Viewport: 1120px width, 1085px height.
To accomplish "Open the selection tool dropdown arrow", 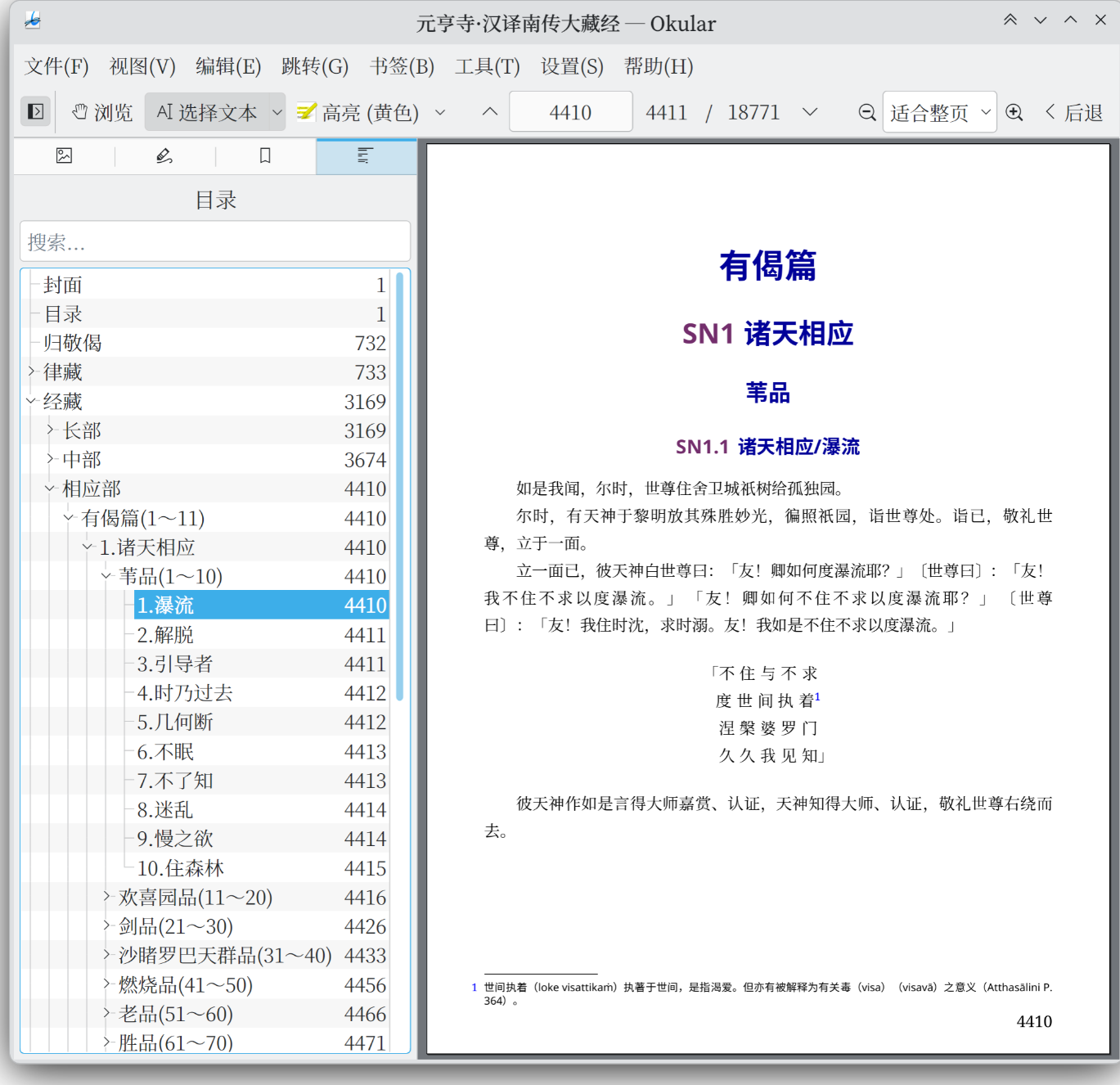I will (x=277, y=112).
